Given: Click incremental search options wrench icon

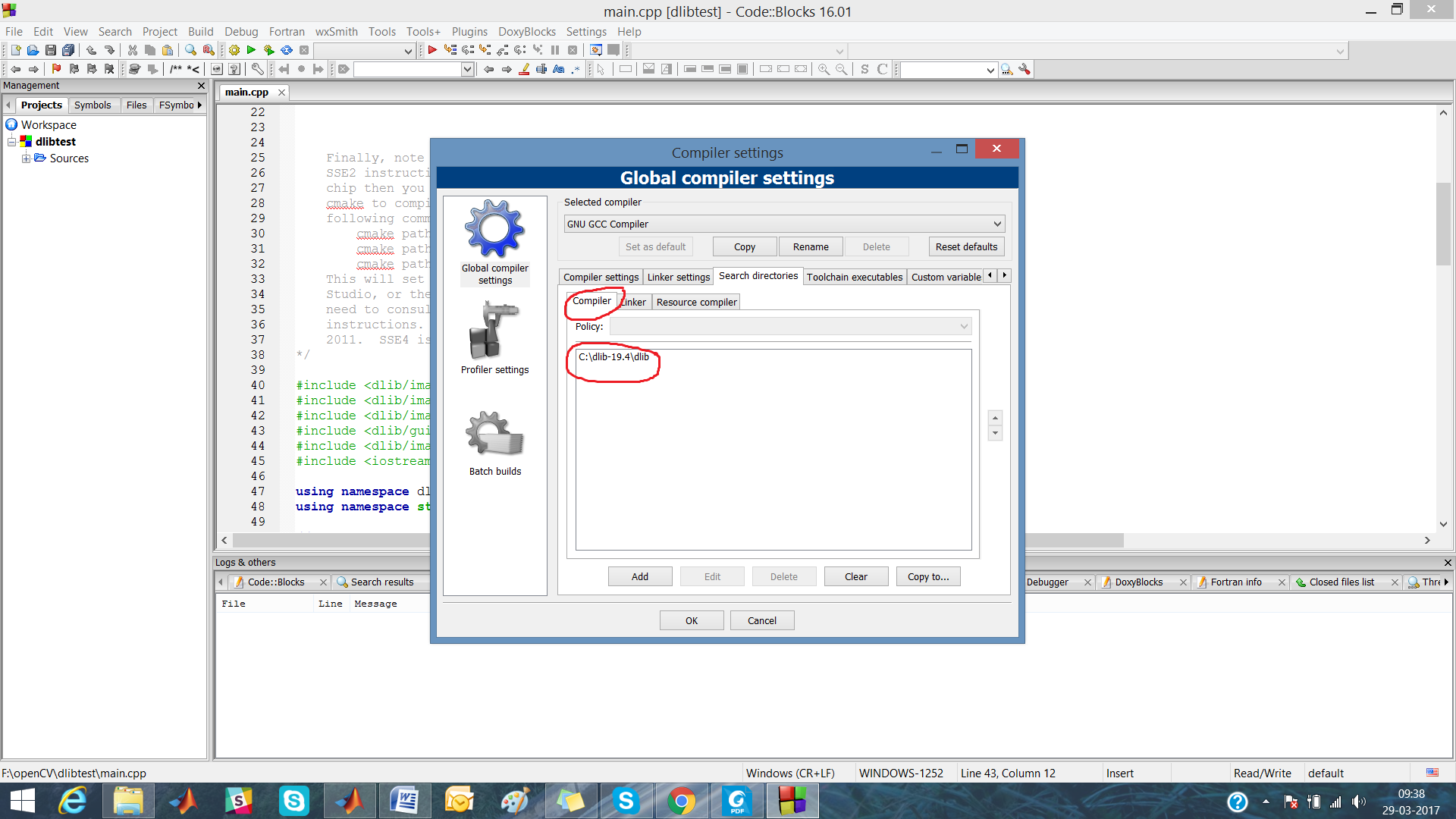Looking at the screenshot, I should [1025, 69].
